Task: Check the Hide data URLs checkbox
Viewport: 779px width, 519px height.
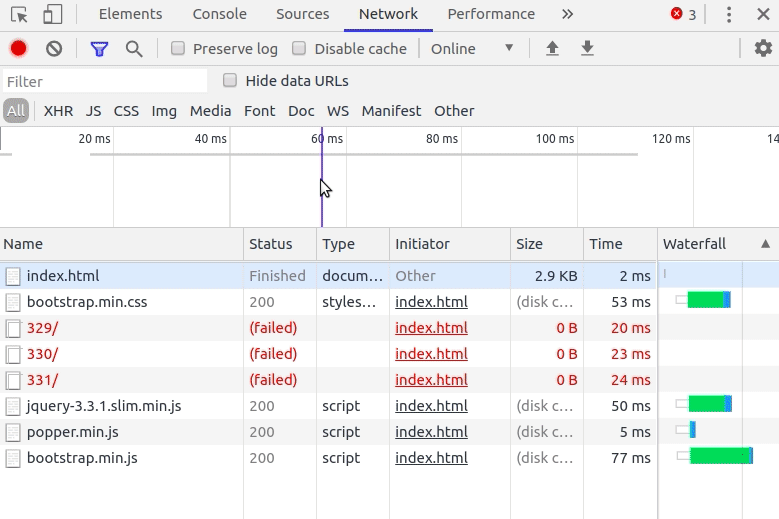Action: click(230, 80)
